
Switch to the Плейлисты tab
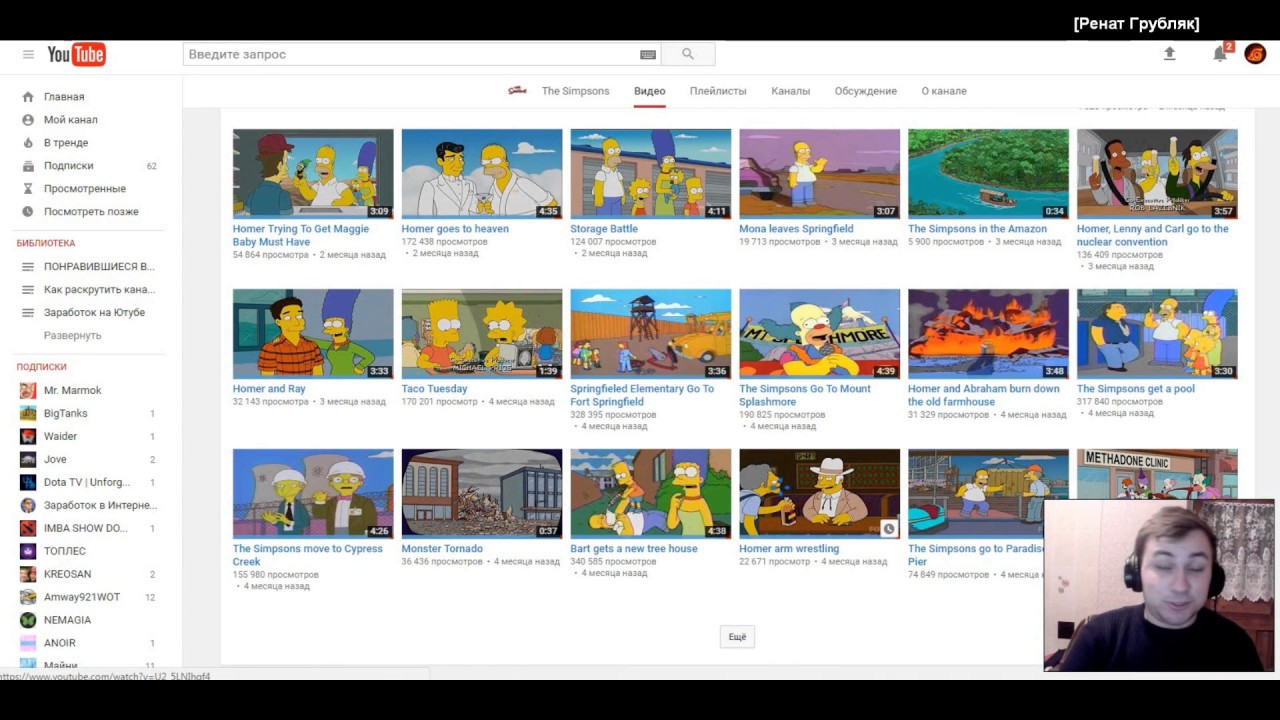tap(718, 91)
